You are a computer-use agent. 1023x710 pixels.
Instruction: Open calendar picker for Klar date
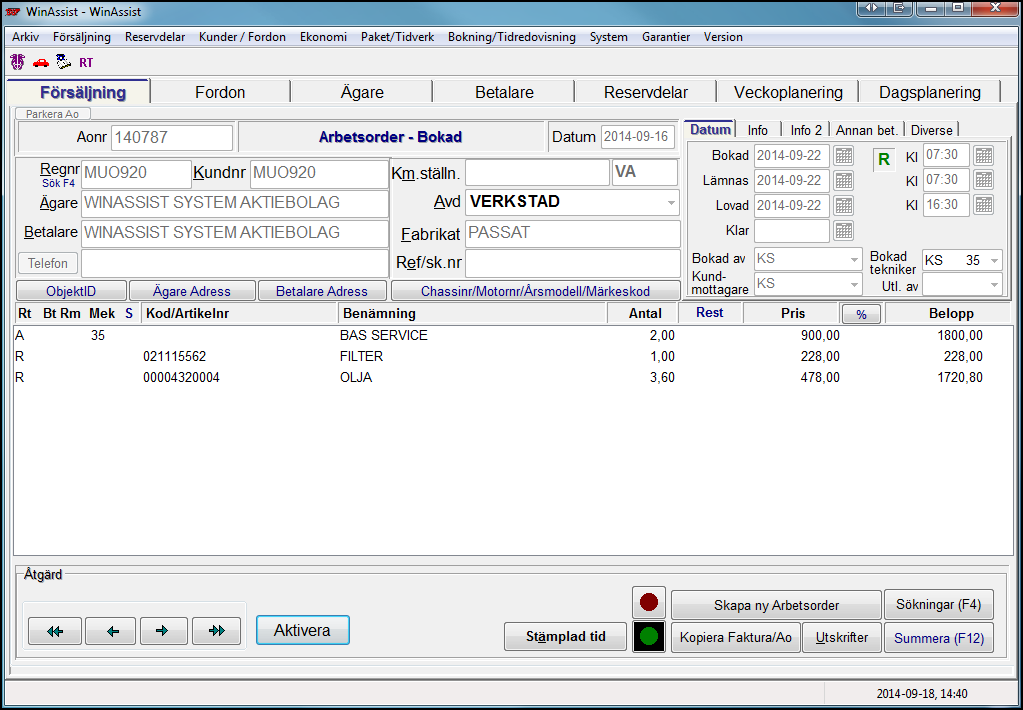click(844, 230)
